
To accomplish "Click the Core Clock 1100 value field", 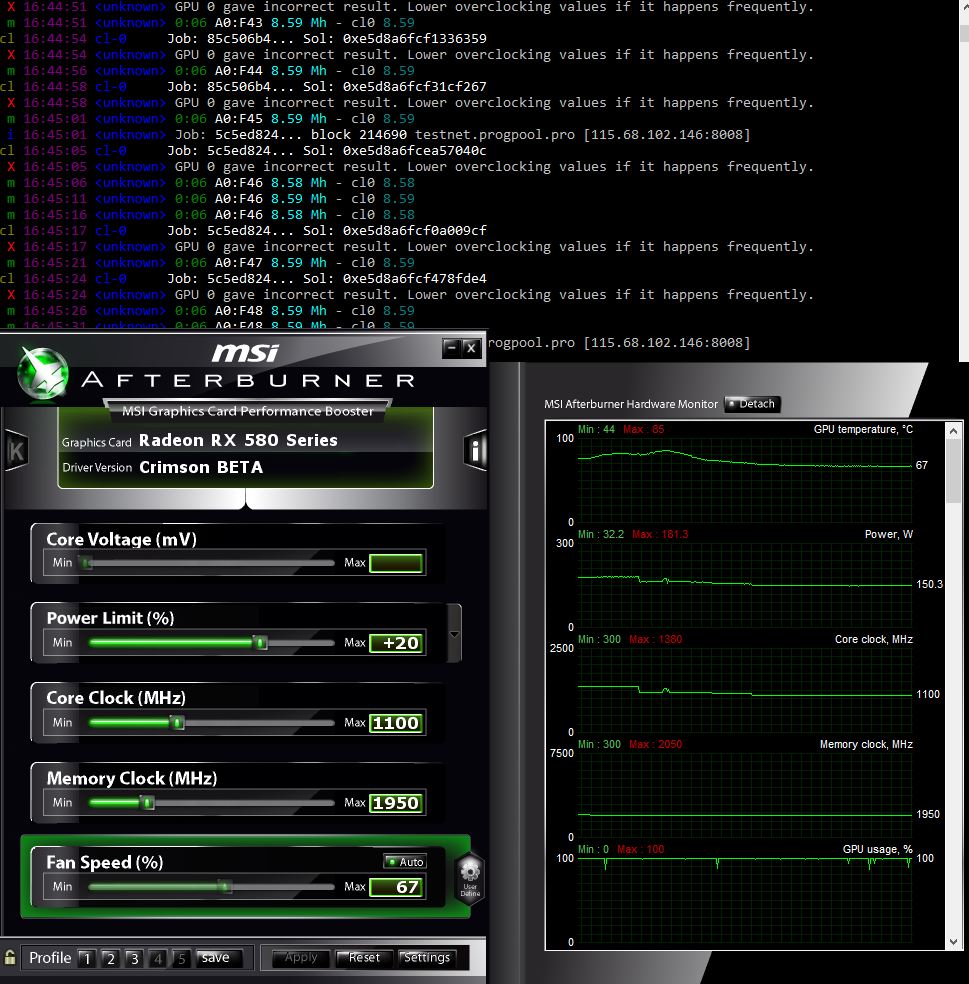I will point(395,723).
